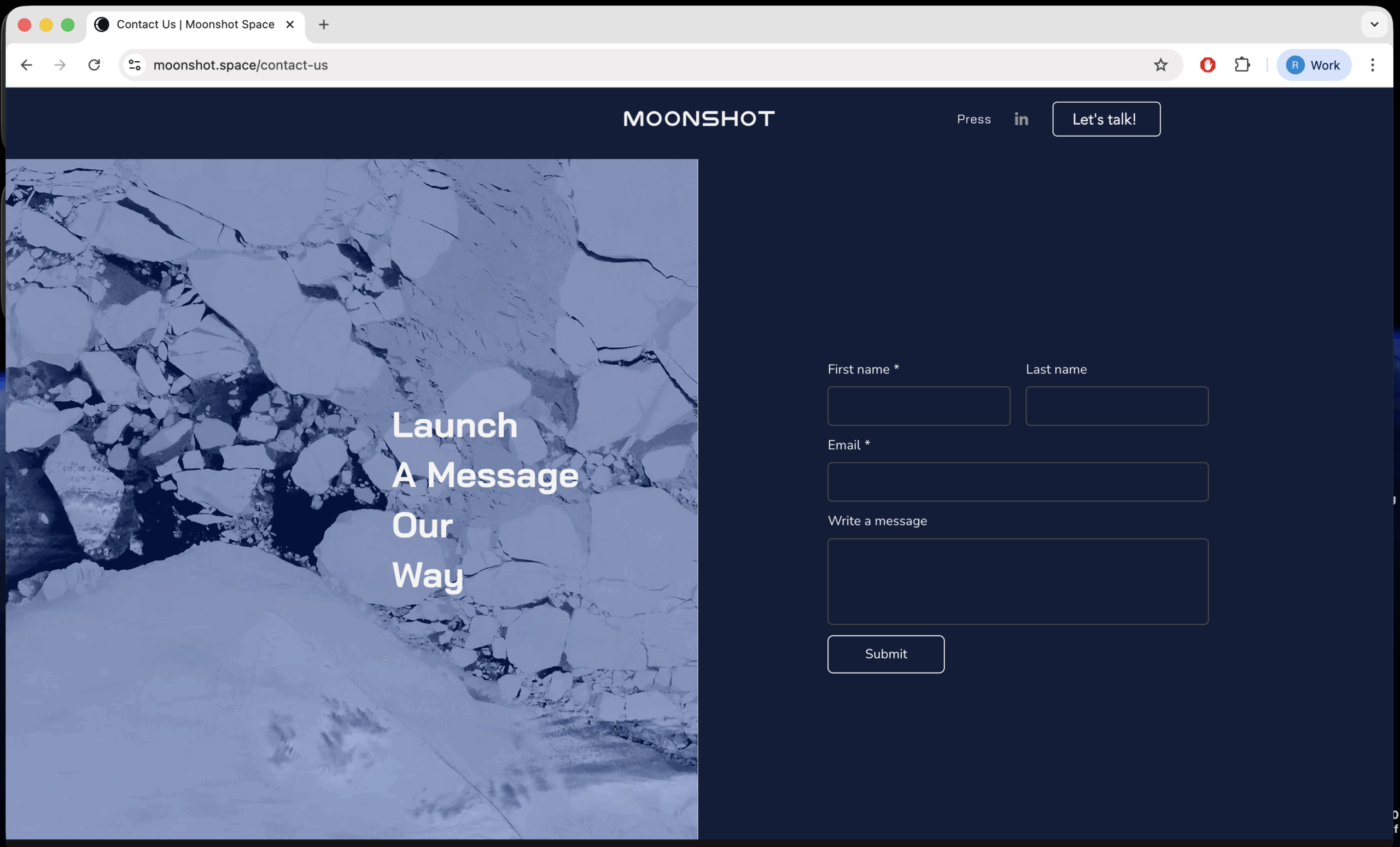This screenshot has height=847, width=1400.
Task: Open the Extensions puzzle icon
Action: [x=1242, y=65]
